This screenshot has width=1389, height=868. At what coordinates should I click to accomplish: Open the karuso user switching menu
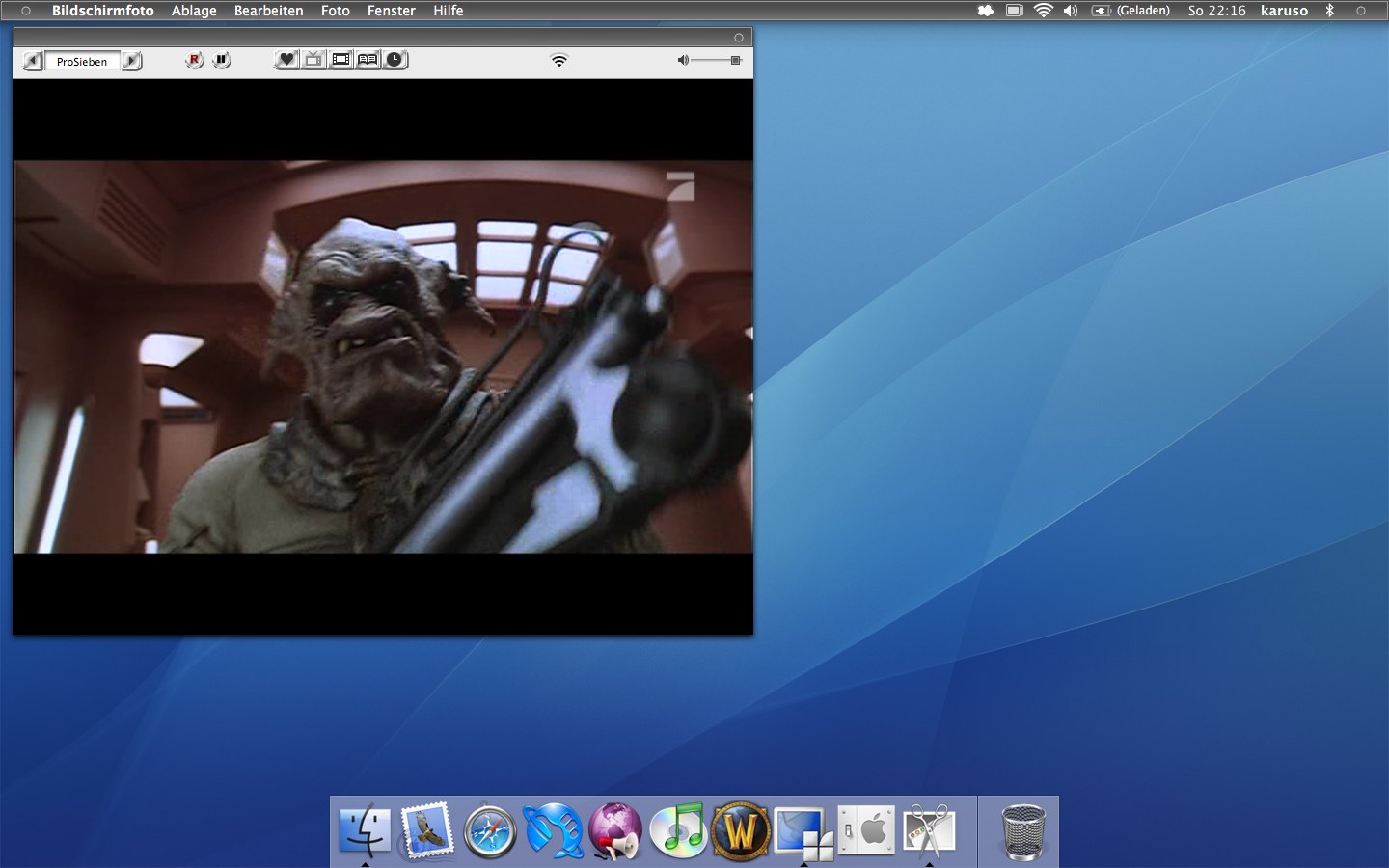1284,11
